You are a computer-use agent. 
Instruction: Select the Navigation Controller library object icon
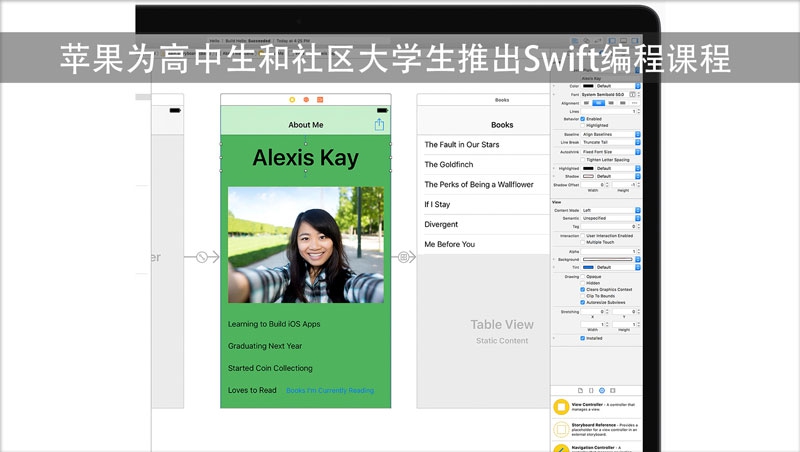coord(561,448)
